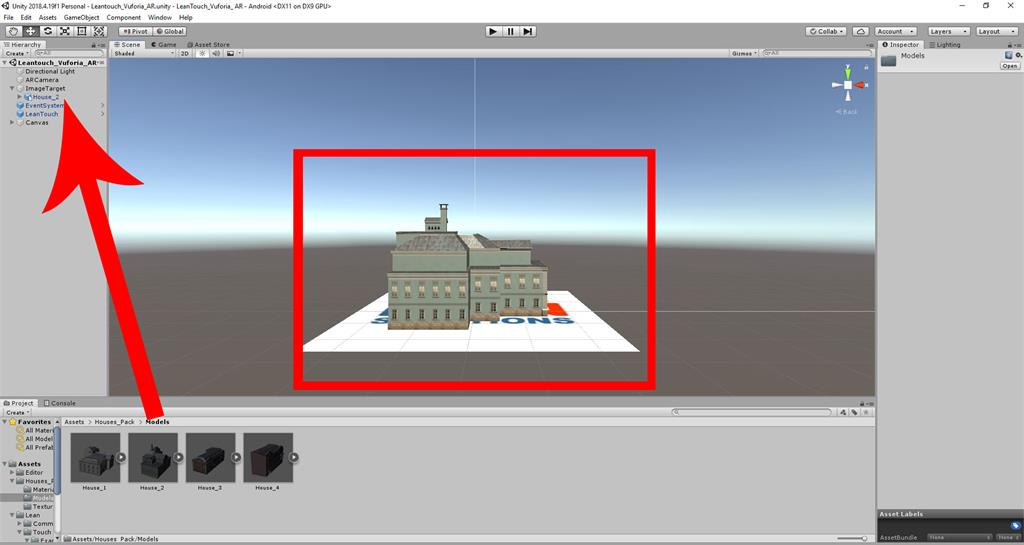The width and height of the screenshot is (1024, 545).
Task: Open Unity cloud services
Action: click(x=861, y=31)
